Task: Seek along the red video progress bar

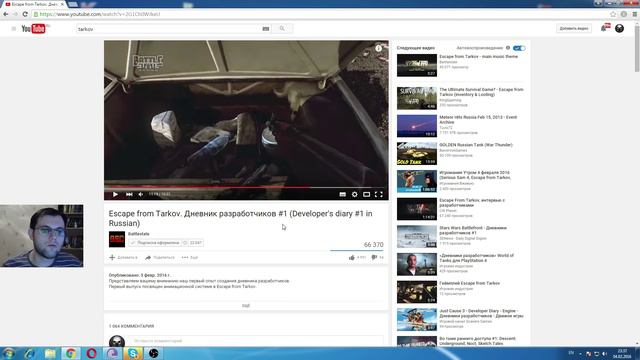Action: (x=246, y=187)
